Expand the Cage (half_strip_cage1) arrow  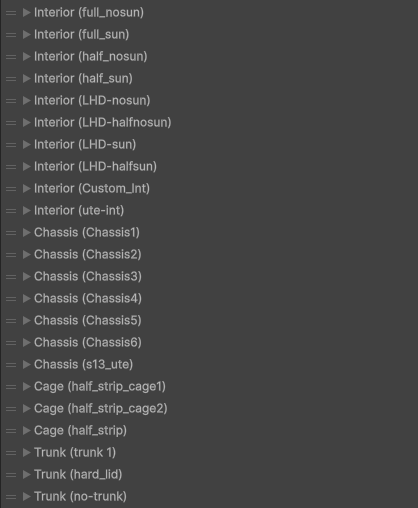click(x=27, y=386)
